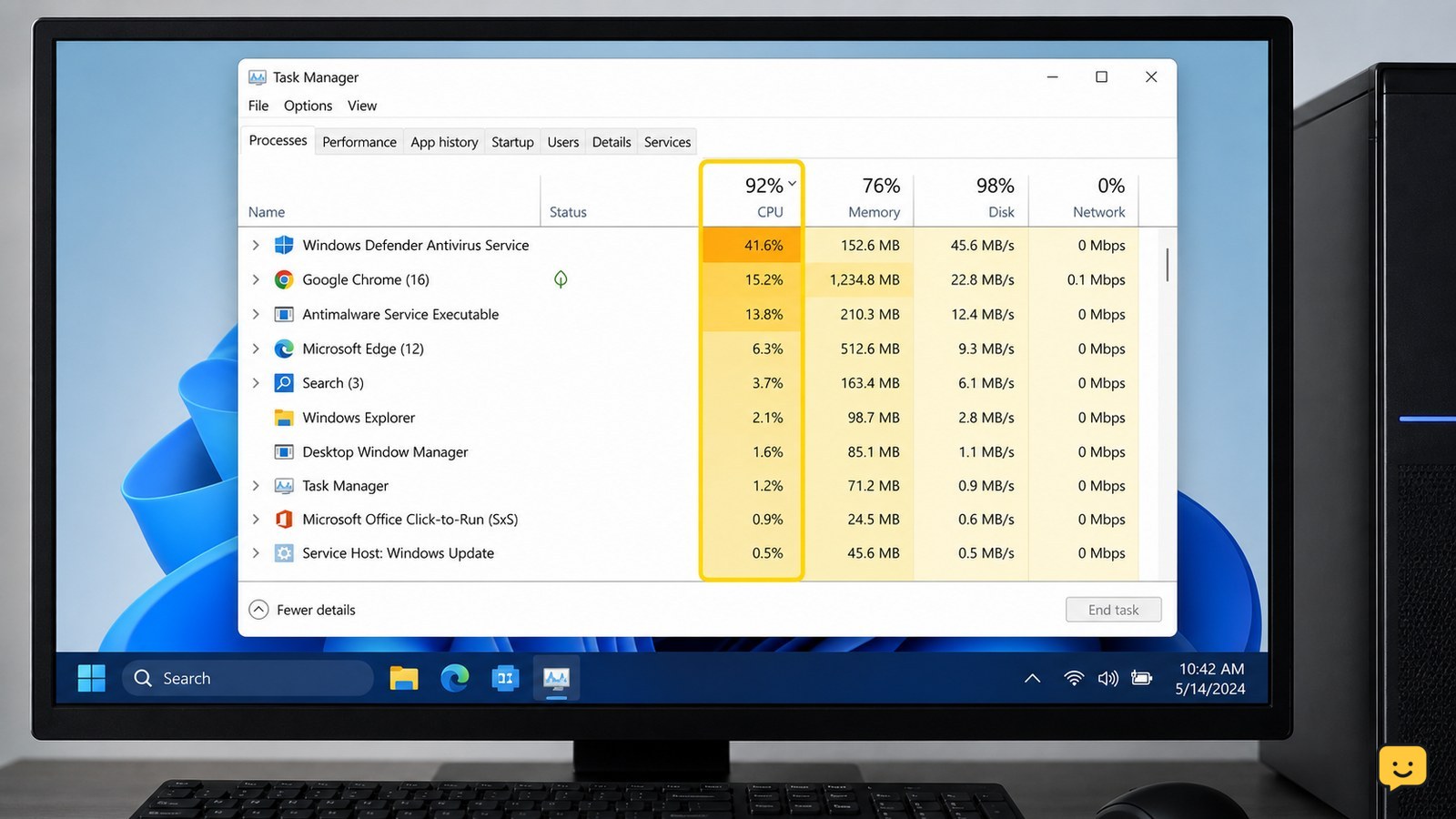Click the battery tray icon
Screen dimensions: 1456x819
[x=1141, y=678]
